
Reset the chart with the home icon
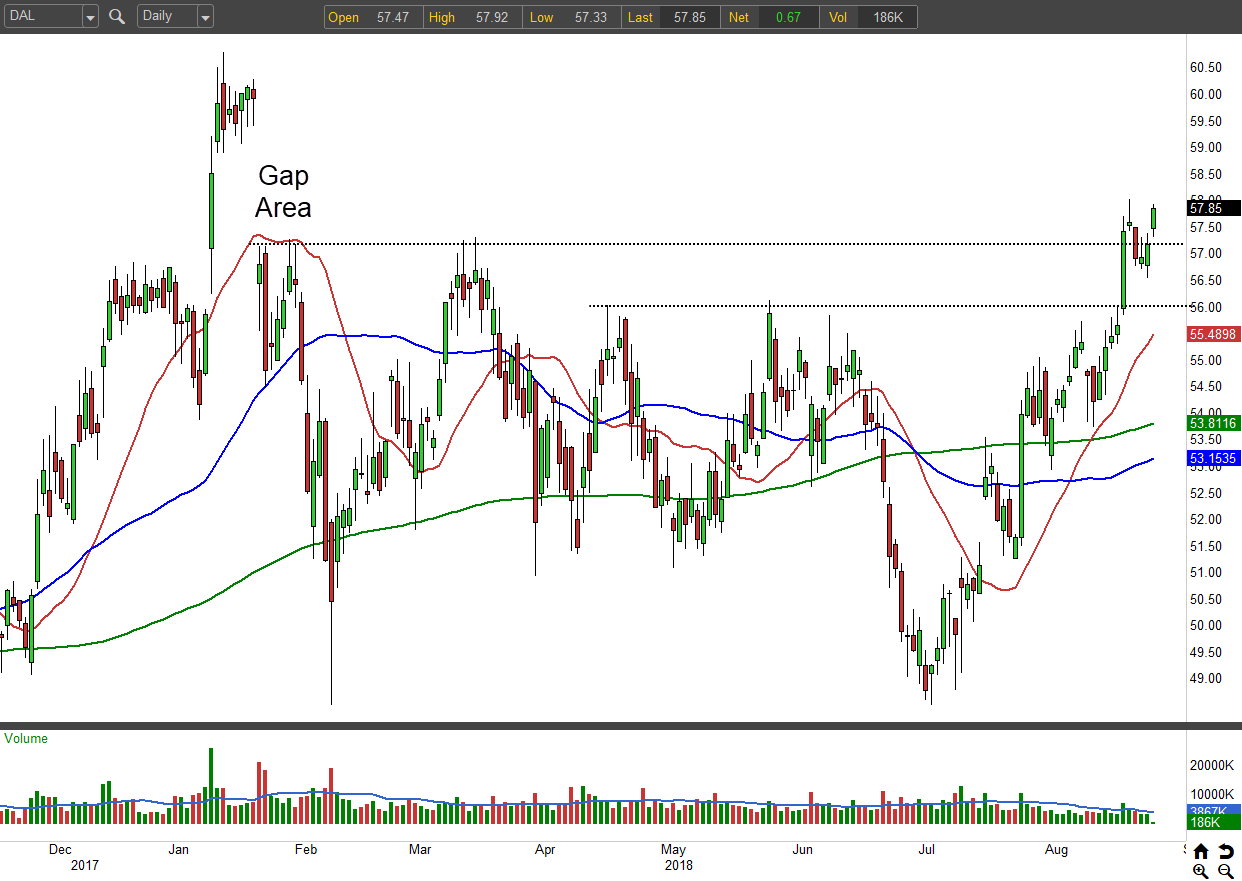(x=1201, y=852)
